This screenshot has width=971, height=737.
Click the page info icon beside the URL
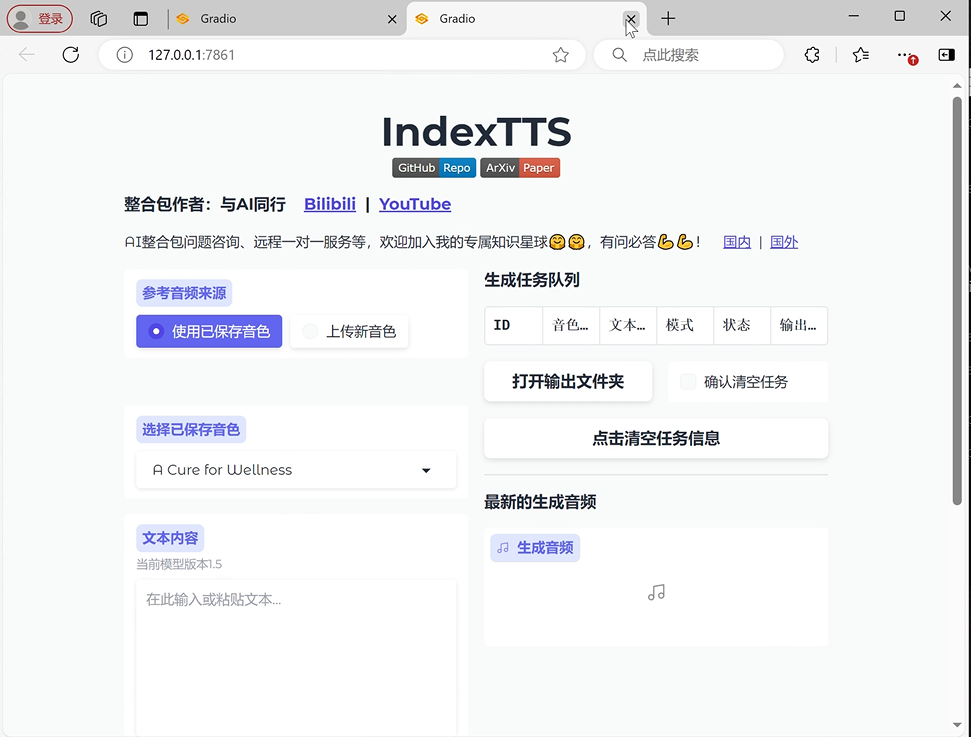click(125, 55)
